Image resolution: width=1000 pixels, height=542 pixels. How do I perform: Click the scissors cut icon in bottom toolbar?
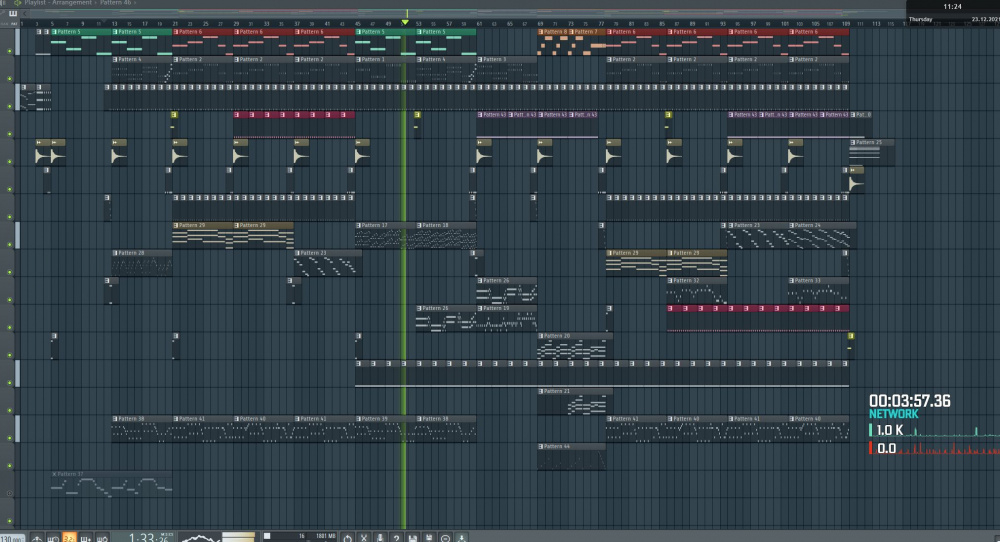point(364,537)
